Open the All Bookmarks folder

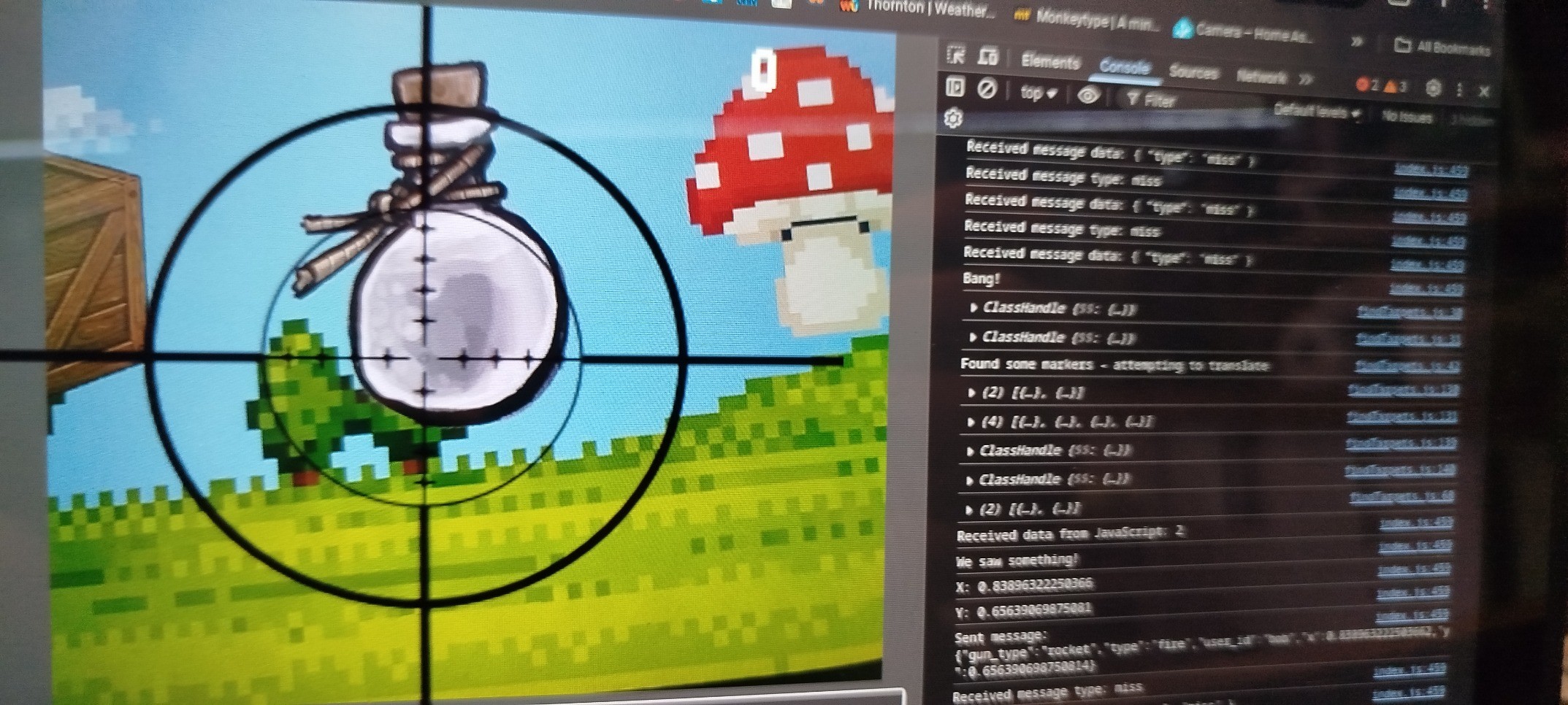click(x=1442, y=47)
